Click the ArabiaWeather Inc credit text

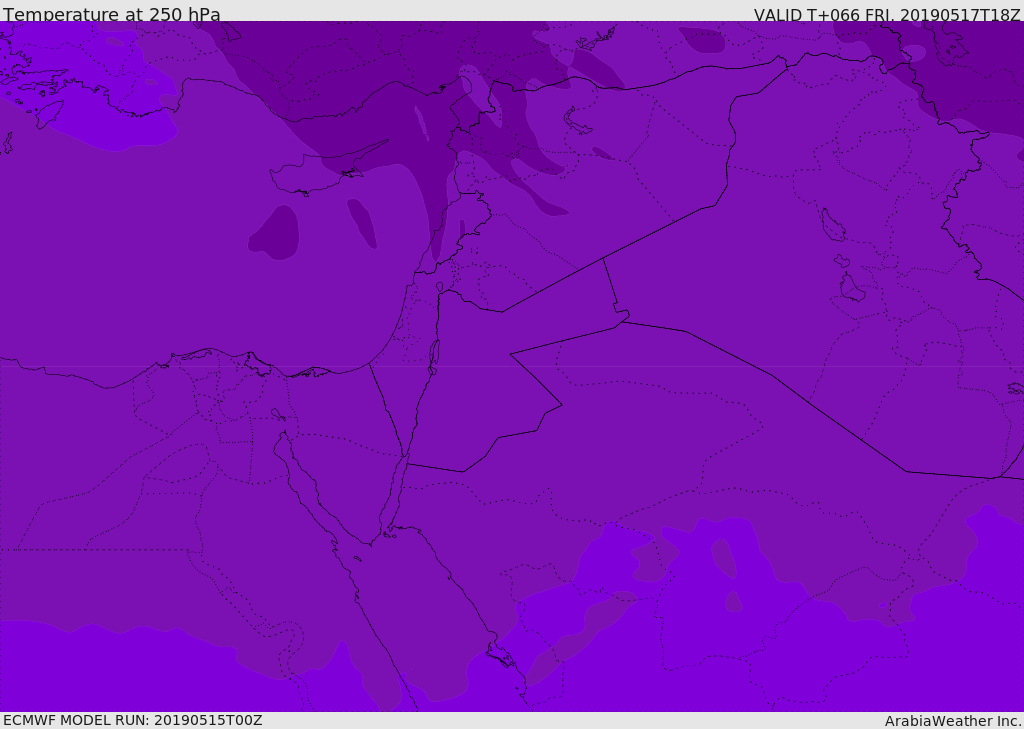pyautogui.click(x=952, y=721)
